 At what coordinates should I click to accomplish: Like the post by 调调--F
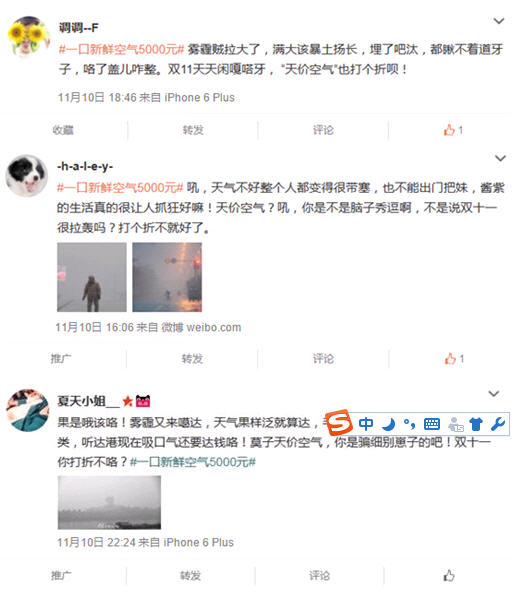click(x=453, y=130)
